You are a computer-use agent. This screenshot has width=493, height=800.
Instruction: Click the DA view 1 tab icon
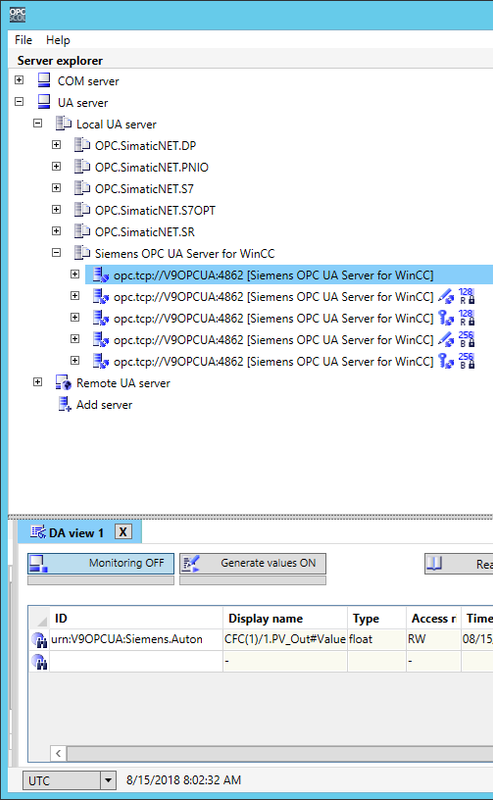click(38, 532)
